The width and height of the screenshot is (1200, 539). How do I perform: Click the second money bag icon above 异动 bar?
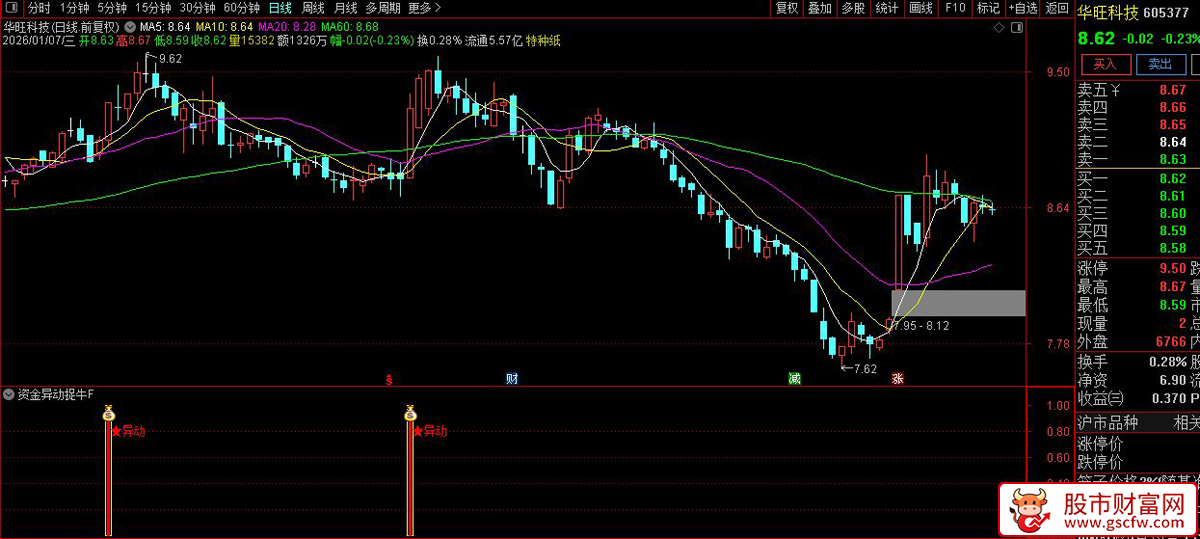coord(410,411)
